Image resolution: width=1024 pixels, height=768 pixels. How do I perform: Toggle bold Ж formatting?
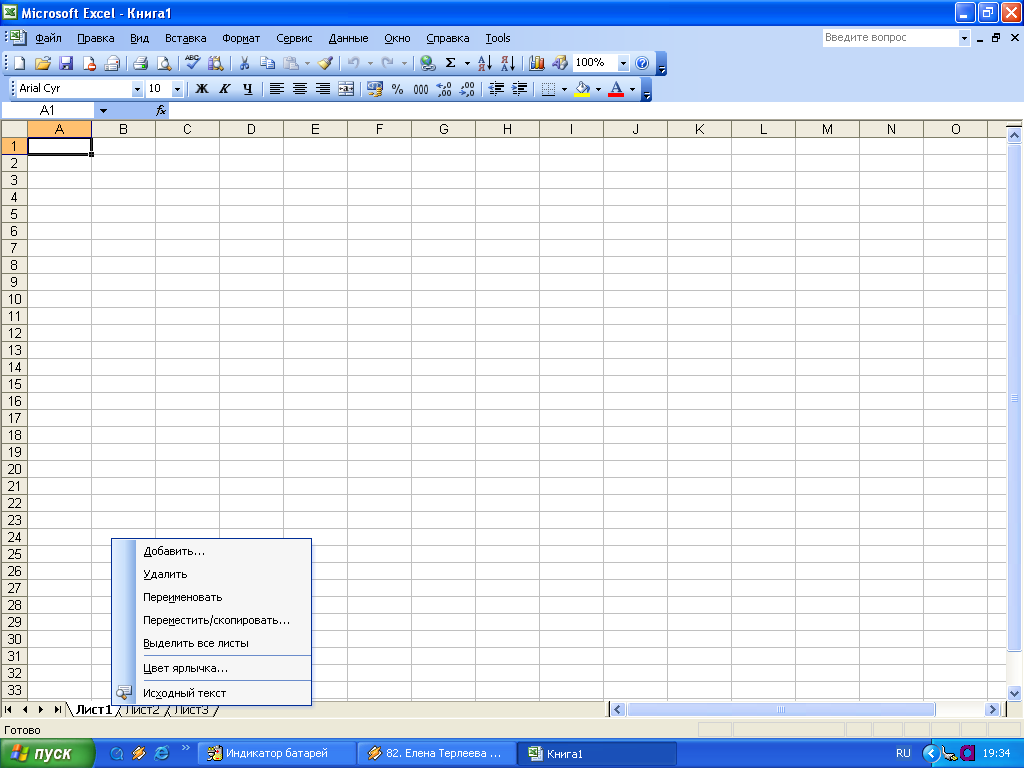(202, 89)
